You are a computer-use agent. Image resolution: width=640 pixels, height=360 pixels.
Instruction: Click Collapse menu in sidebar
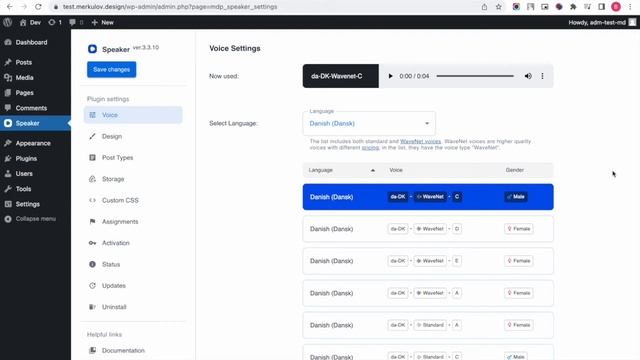pos(36,219)
